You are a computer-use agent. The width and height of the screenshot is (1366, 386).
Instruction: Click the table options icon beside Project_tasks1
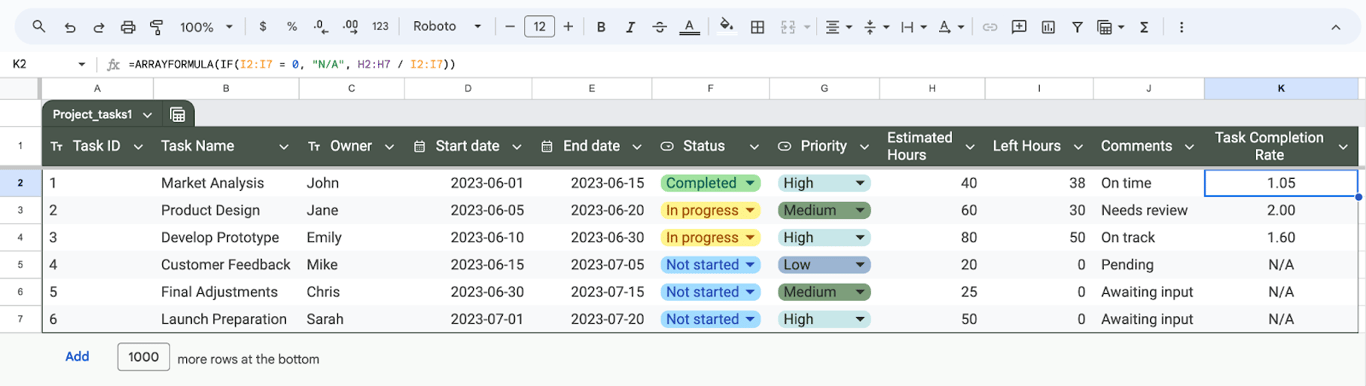177,115
